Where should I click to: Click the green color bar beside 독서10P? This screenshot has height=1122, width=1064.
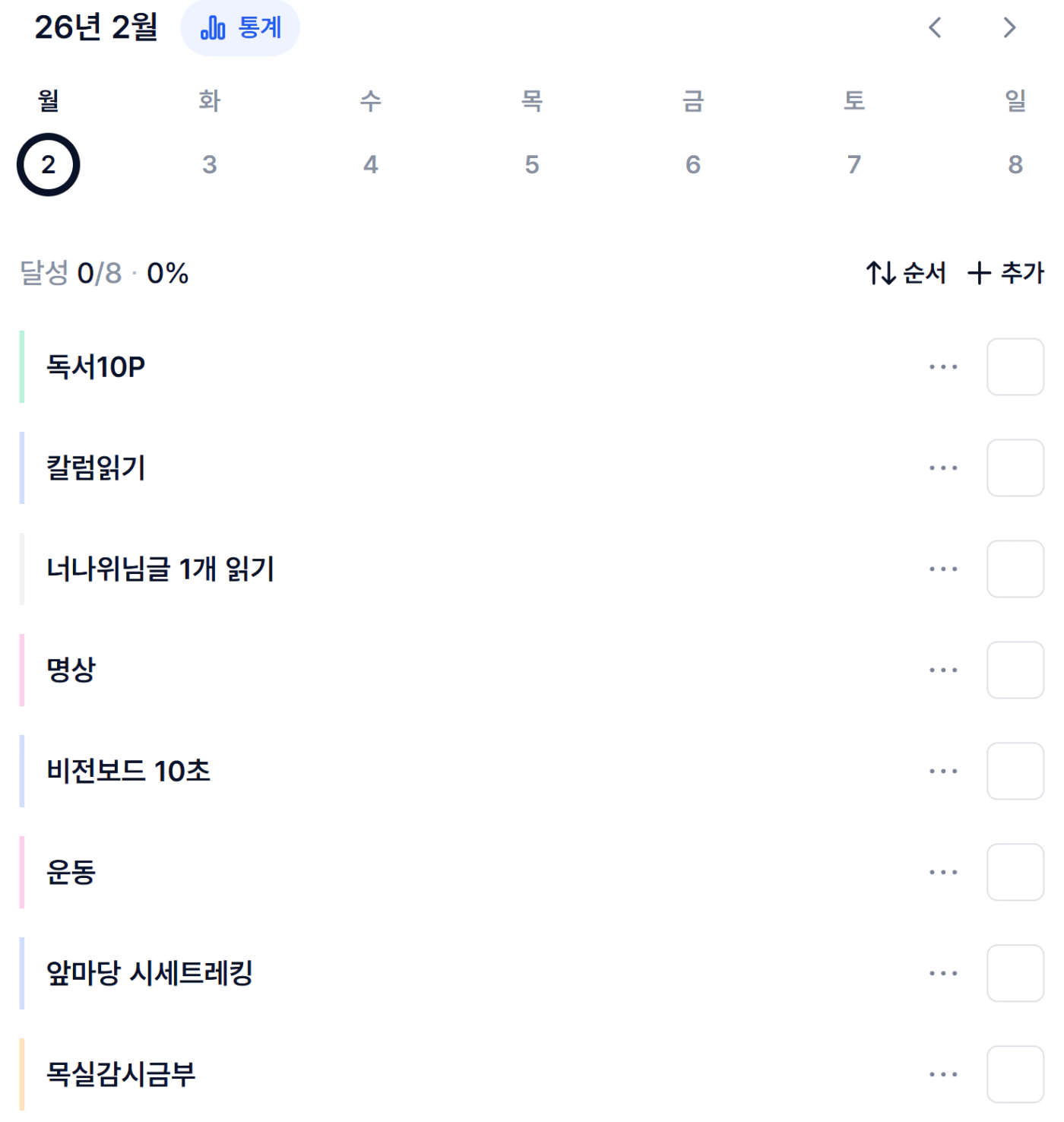pos(22,367)
